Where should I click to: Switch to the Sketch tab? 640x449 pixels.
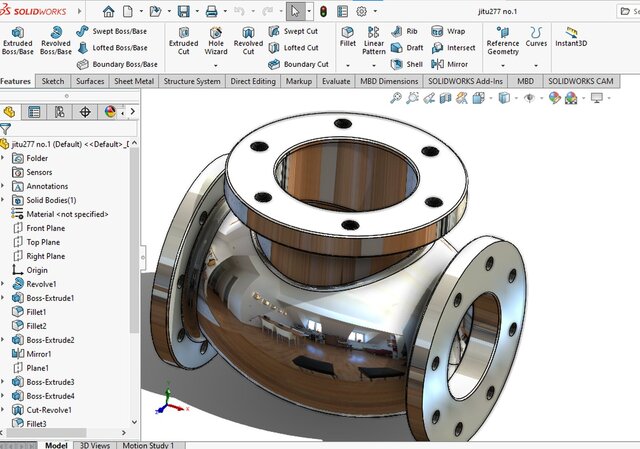53,81
